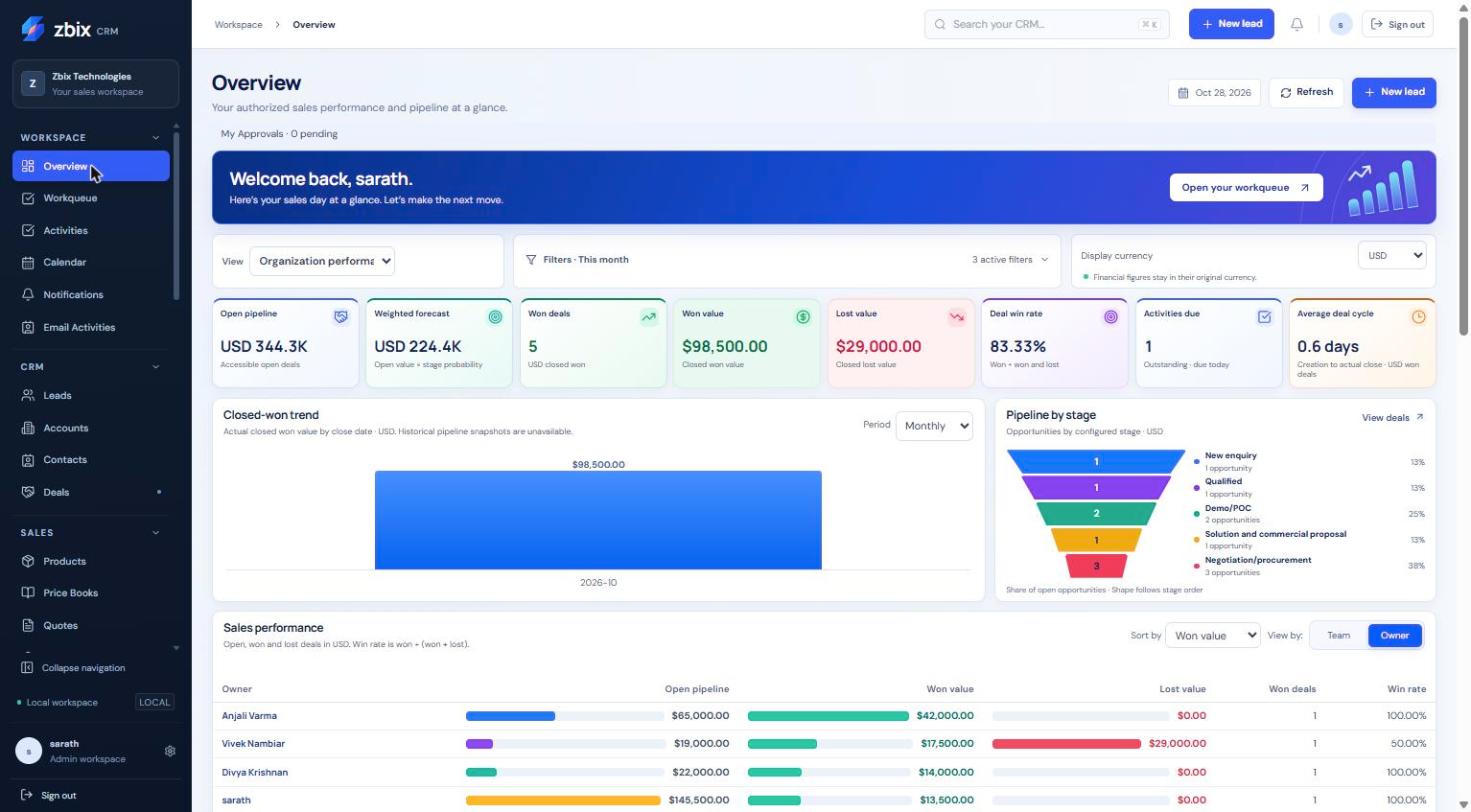This screenshot has height=812, width=1471.
Task: Open Activities in sidebar
Action: coord(91,231)
